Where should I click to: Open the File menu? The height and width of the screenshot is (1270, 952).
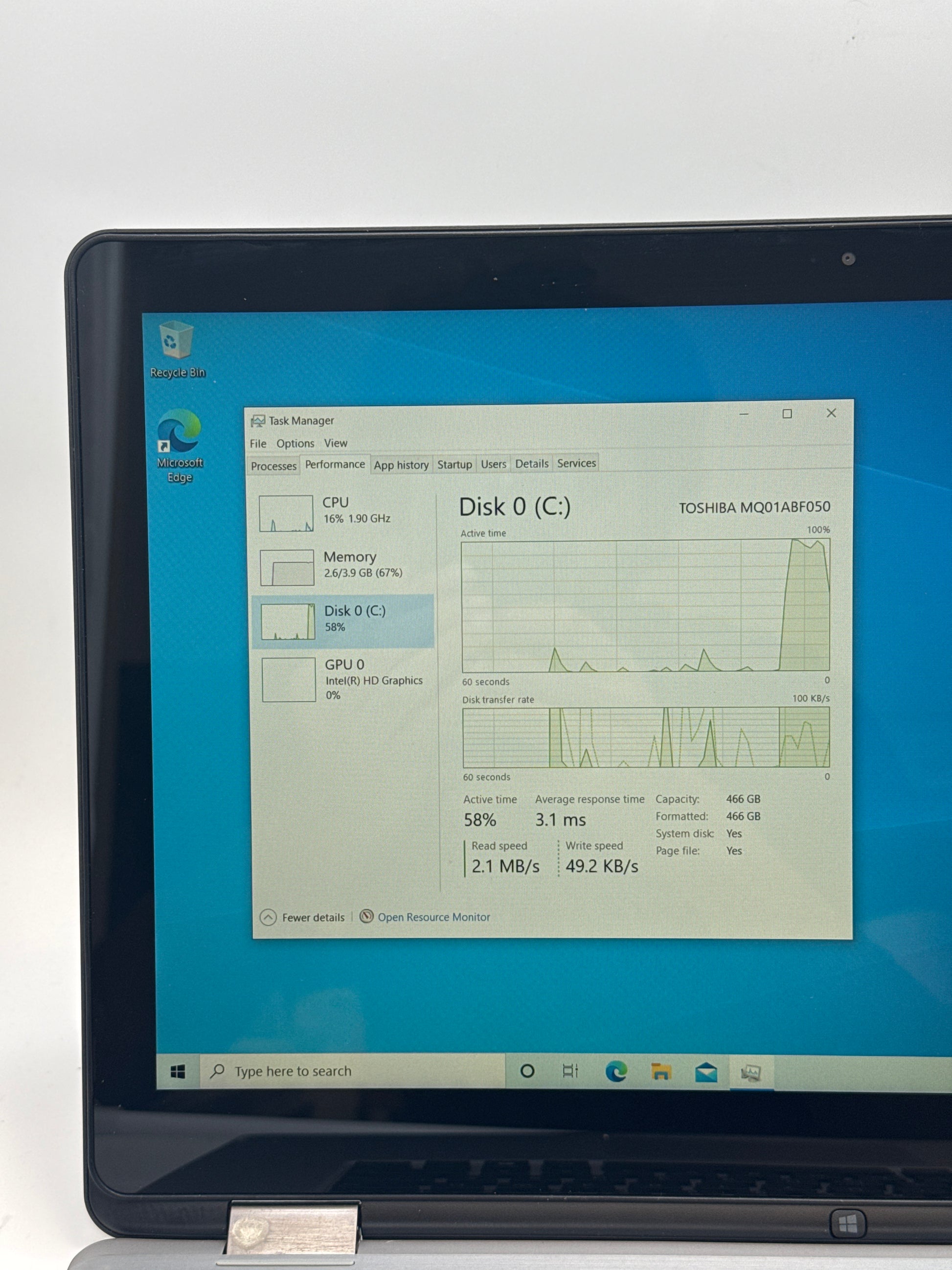coord(258,443)
